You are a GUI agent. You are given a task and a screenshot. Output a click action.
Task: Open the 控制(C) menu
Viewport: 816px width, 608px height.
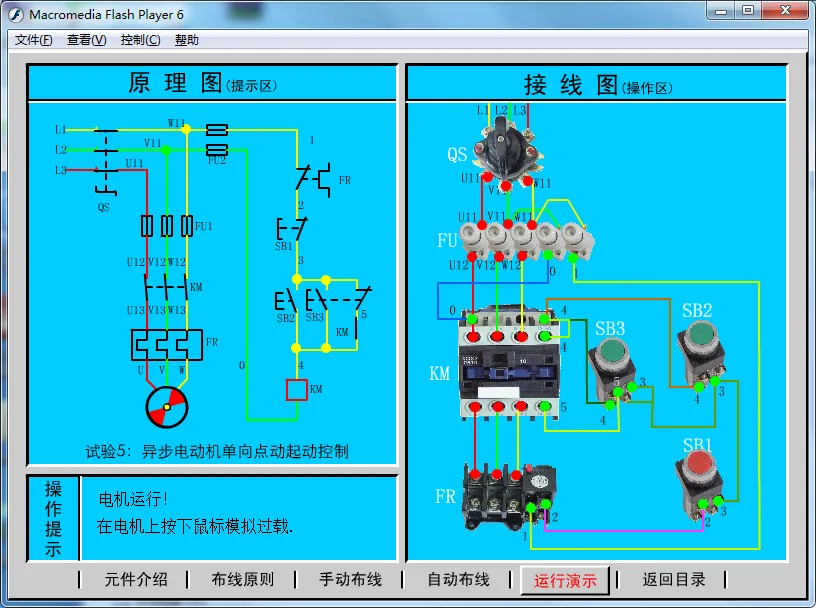click(141, 40)
